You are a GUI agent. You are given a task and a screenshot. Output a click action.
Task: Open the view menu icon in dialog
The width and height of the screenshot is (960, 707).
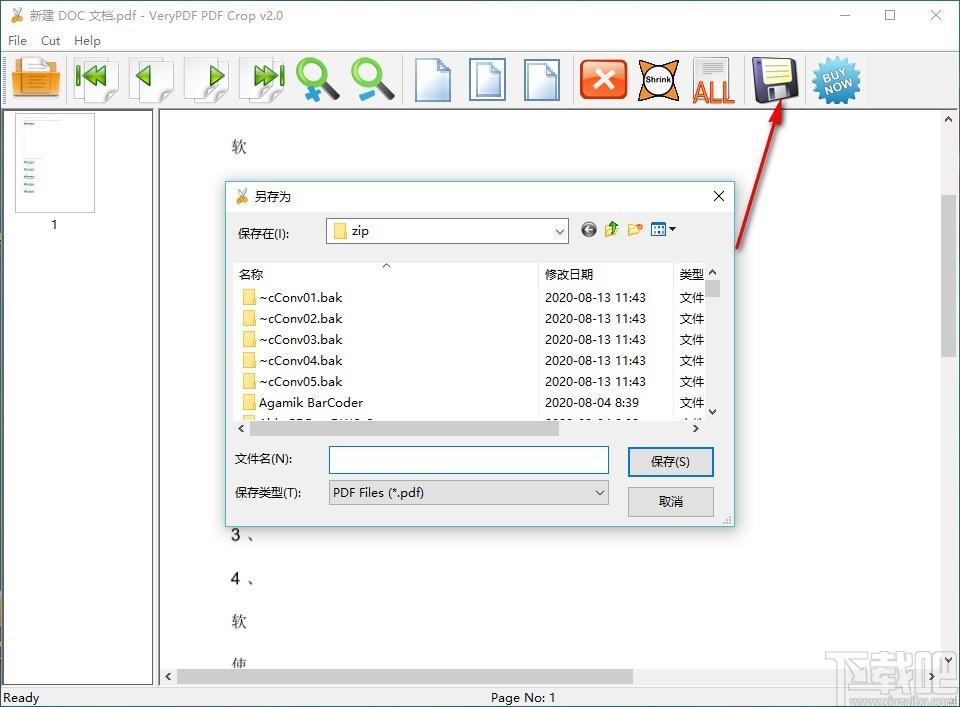(663, 230)
